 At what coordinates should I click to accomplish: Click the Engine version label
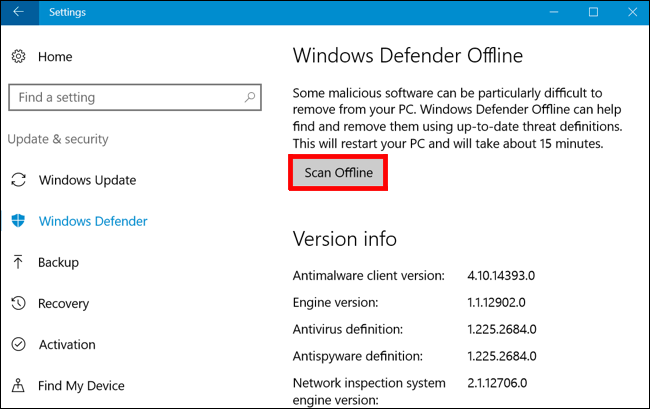(x=335, y=303)
